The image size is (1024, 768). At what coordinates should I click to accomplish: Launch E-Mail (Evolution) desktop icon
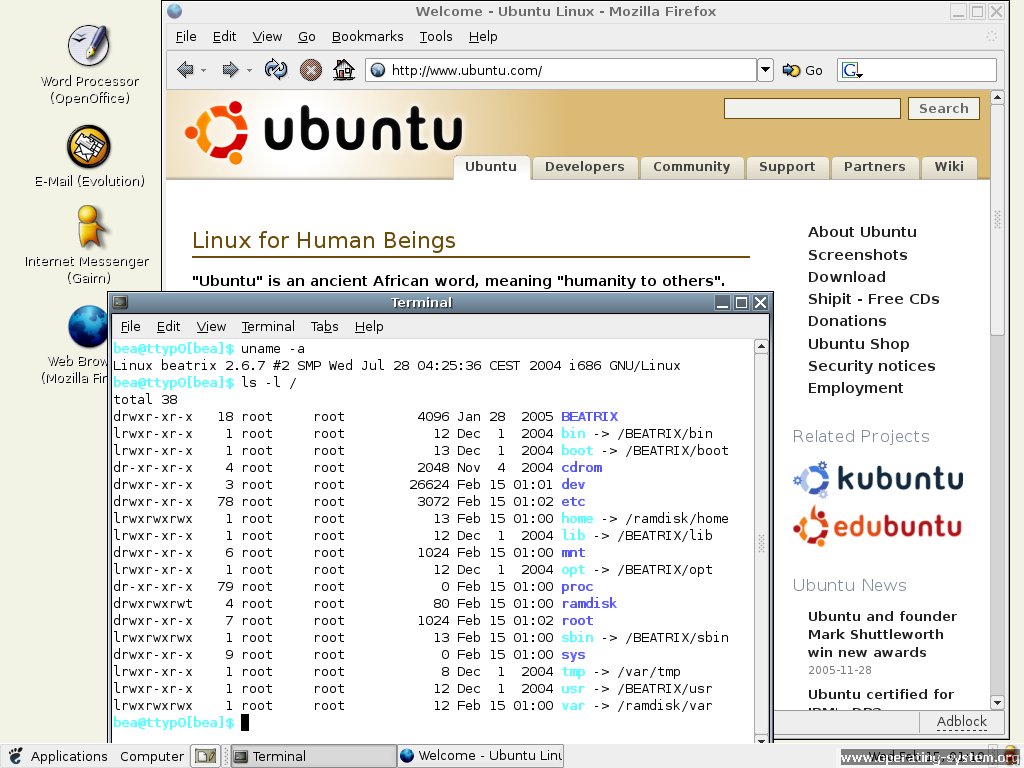(x=89, y=147)
